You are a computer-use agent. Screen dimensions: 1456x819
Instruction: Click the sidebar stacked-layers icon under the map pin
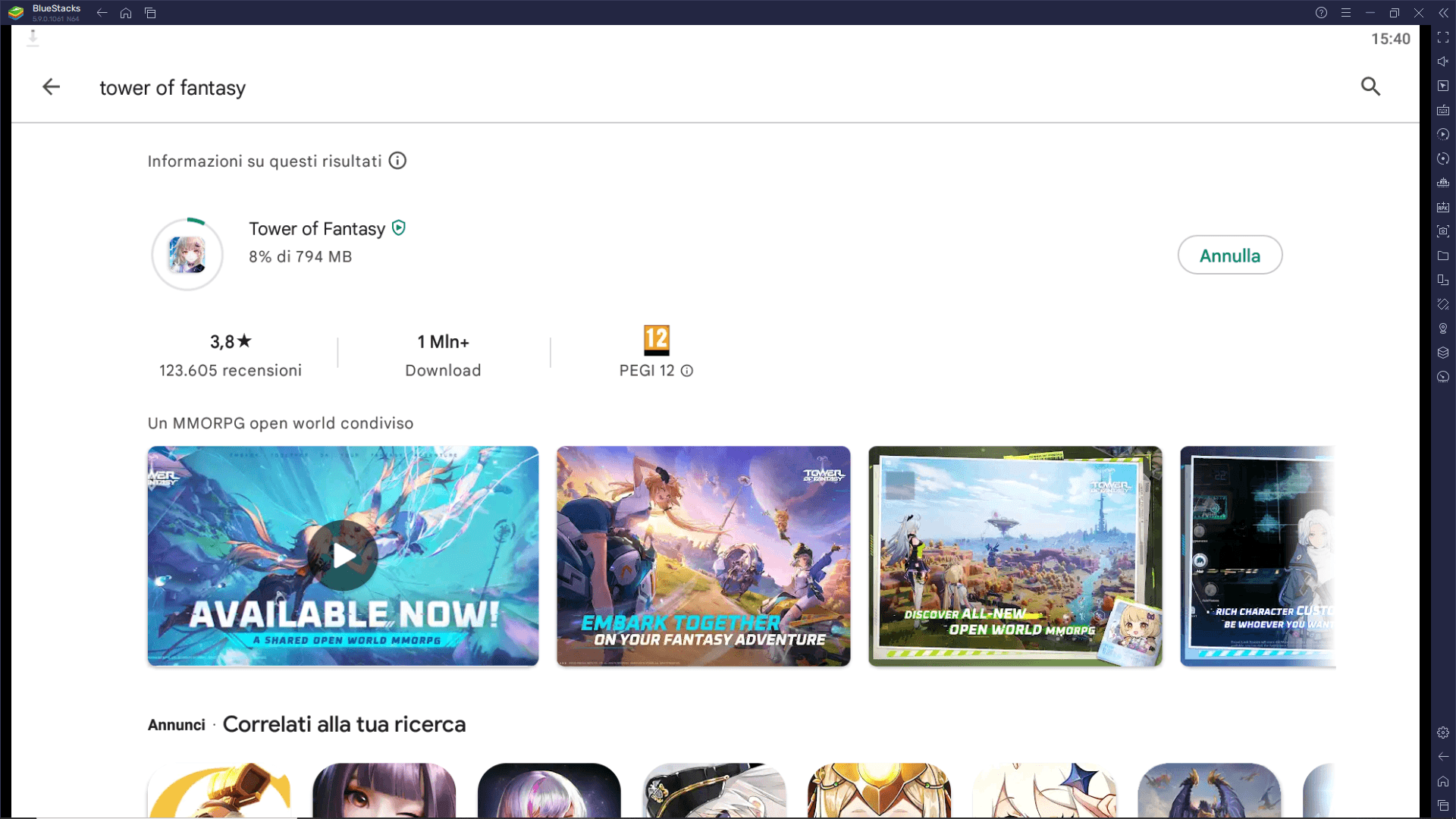click(1443, 353)
